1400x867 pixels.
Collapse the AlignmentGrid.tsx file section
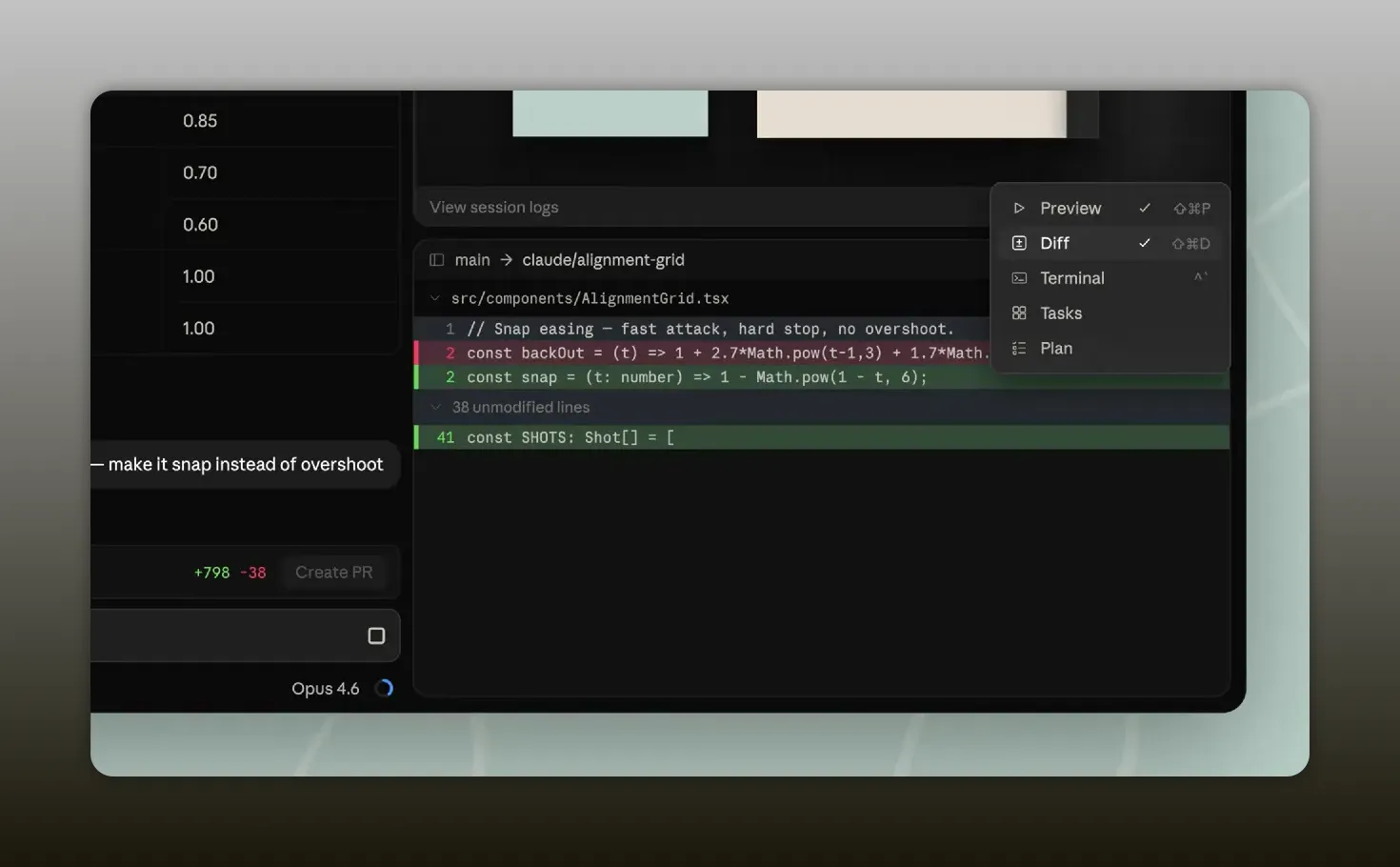pos(435,298)
